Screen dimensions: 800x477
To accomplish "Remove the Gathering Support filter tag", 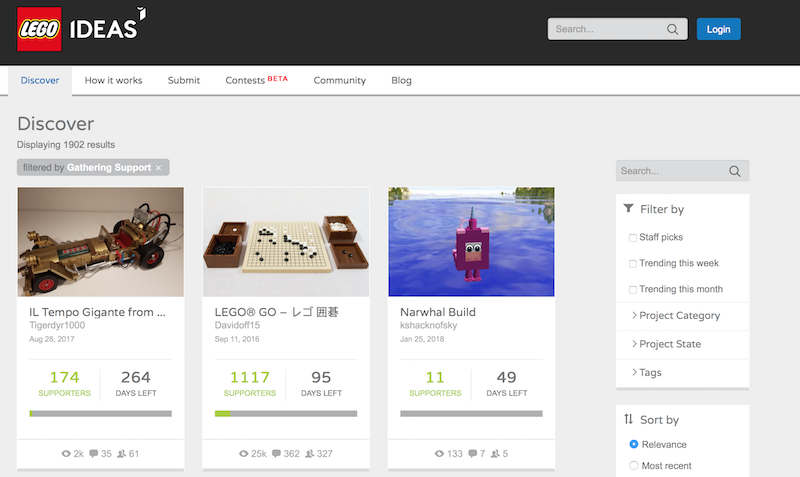I will pyautogui.click(x=159, y=168).
